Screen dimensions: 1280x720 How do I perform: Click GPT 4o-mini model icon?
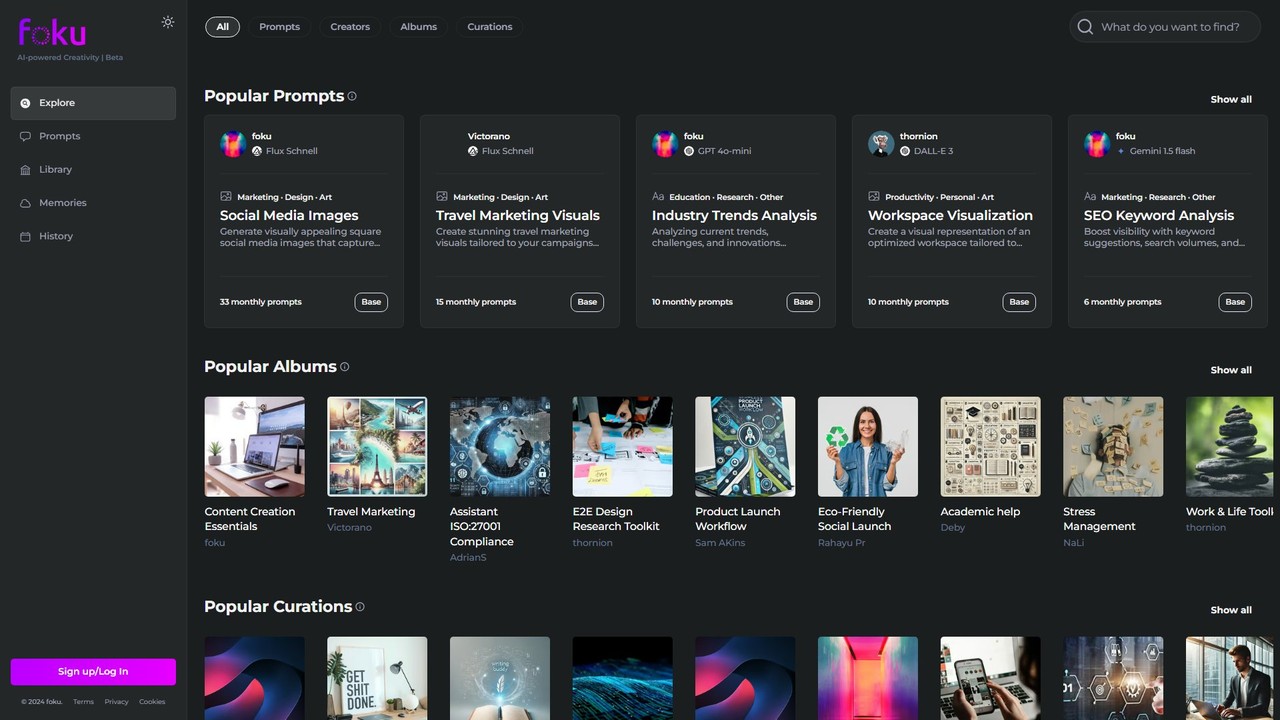[689, 151]
